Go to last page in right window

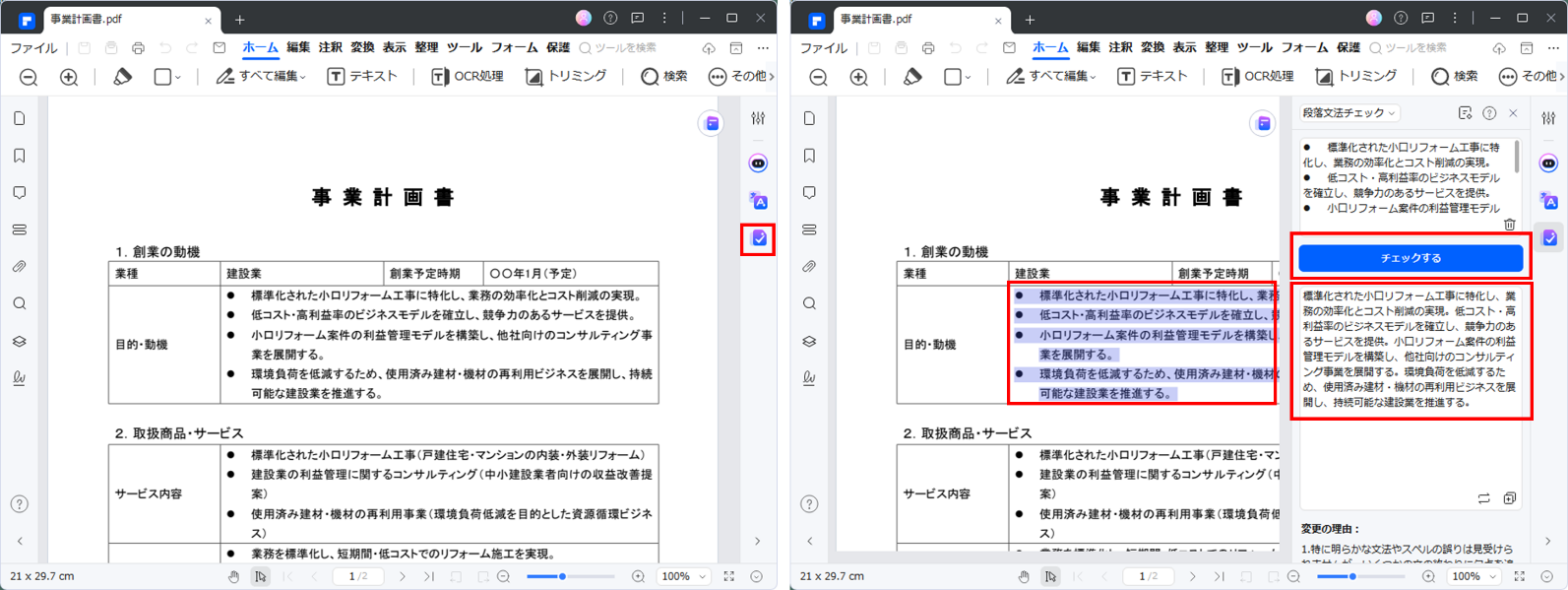click(1219, 576)
